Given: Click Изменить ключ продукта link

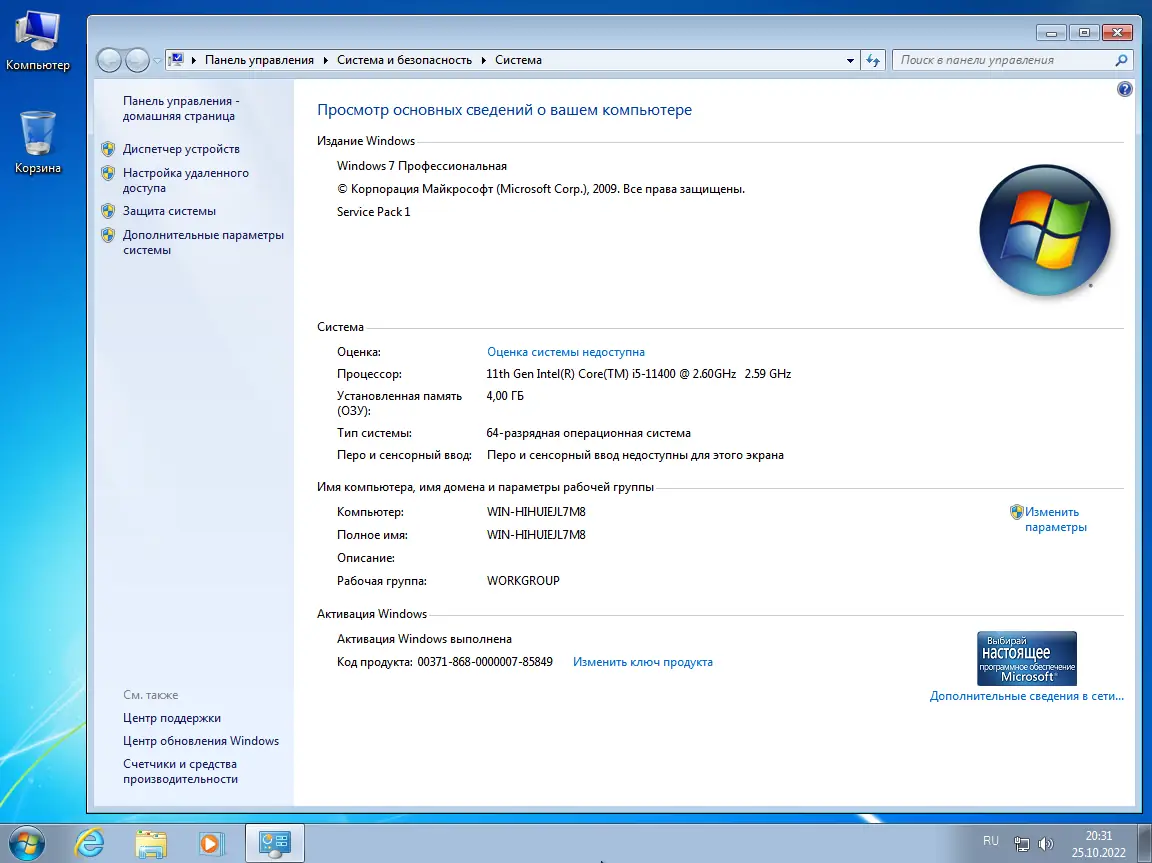Looking at the screenshot, I should [x=643, y=662].
